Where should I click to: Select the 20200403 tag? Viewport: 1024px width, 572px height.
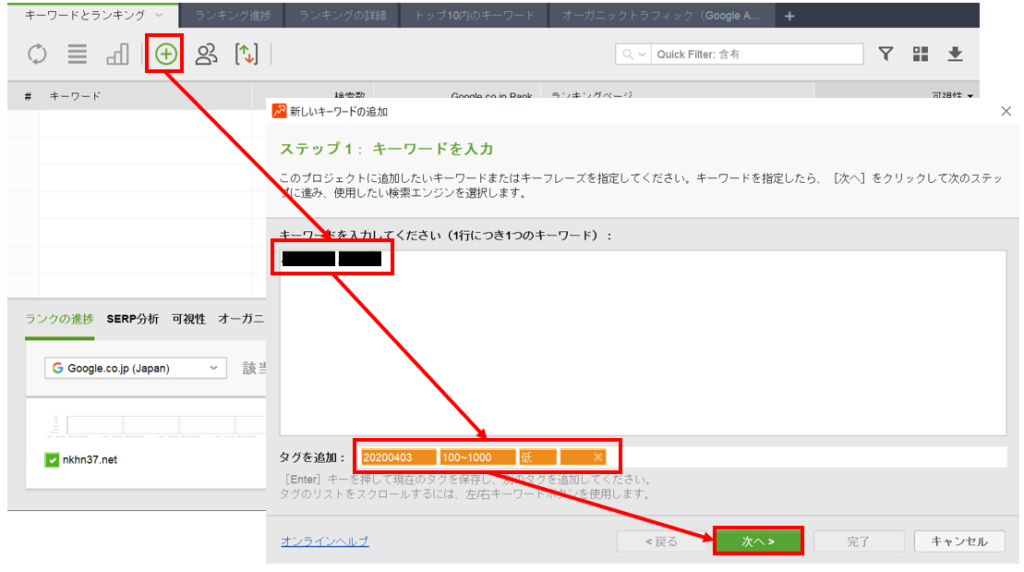click(398, 457)
